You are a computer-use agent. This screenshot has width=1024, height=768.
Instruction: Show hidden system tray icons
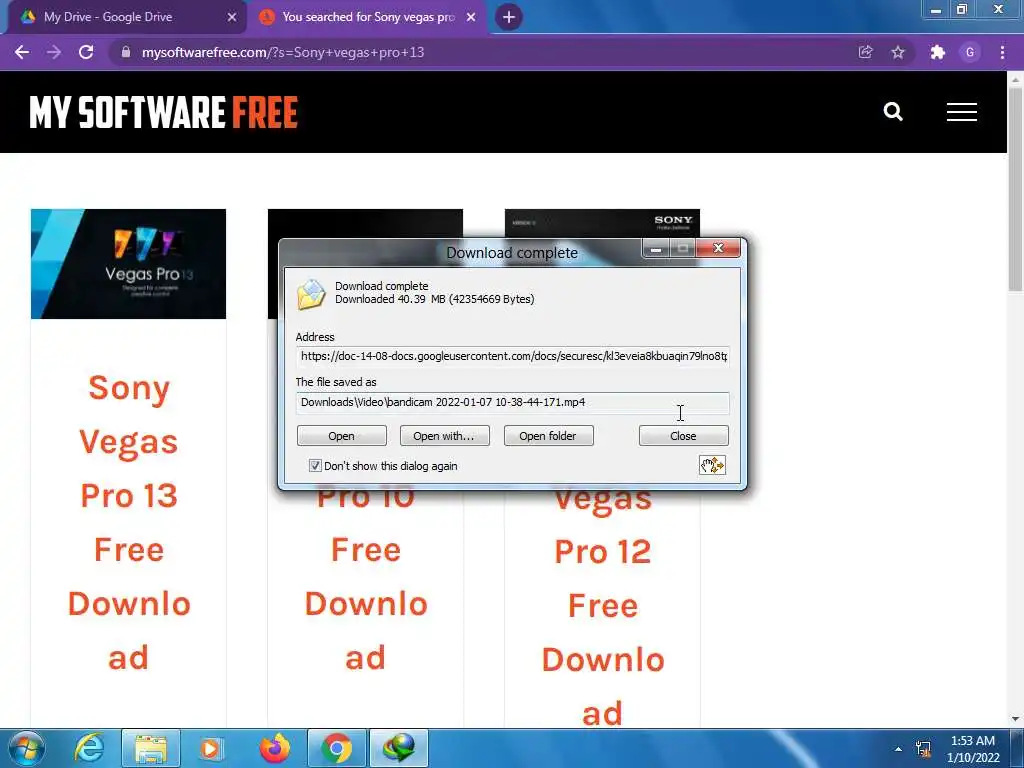click(899, 749)
